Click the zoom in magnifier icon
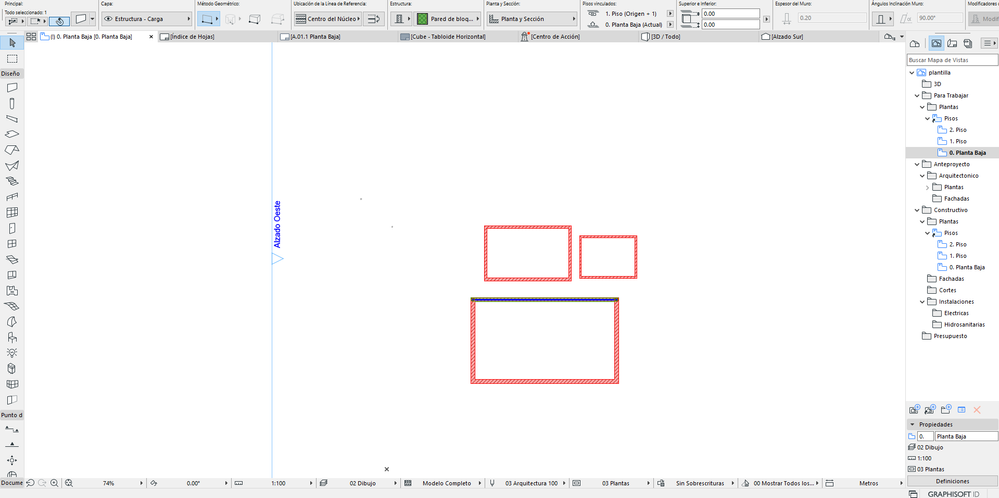This screenshot has width=999, height=498. (x=54, y=483)
